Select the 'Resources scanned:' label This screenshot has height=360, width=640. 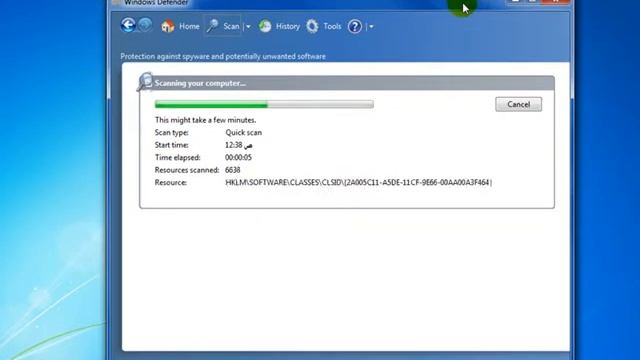(x=187, y=170)
